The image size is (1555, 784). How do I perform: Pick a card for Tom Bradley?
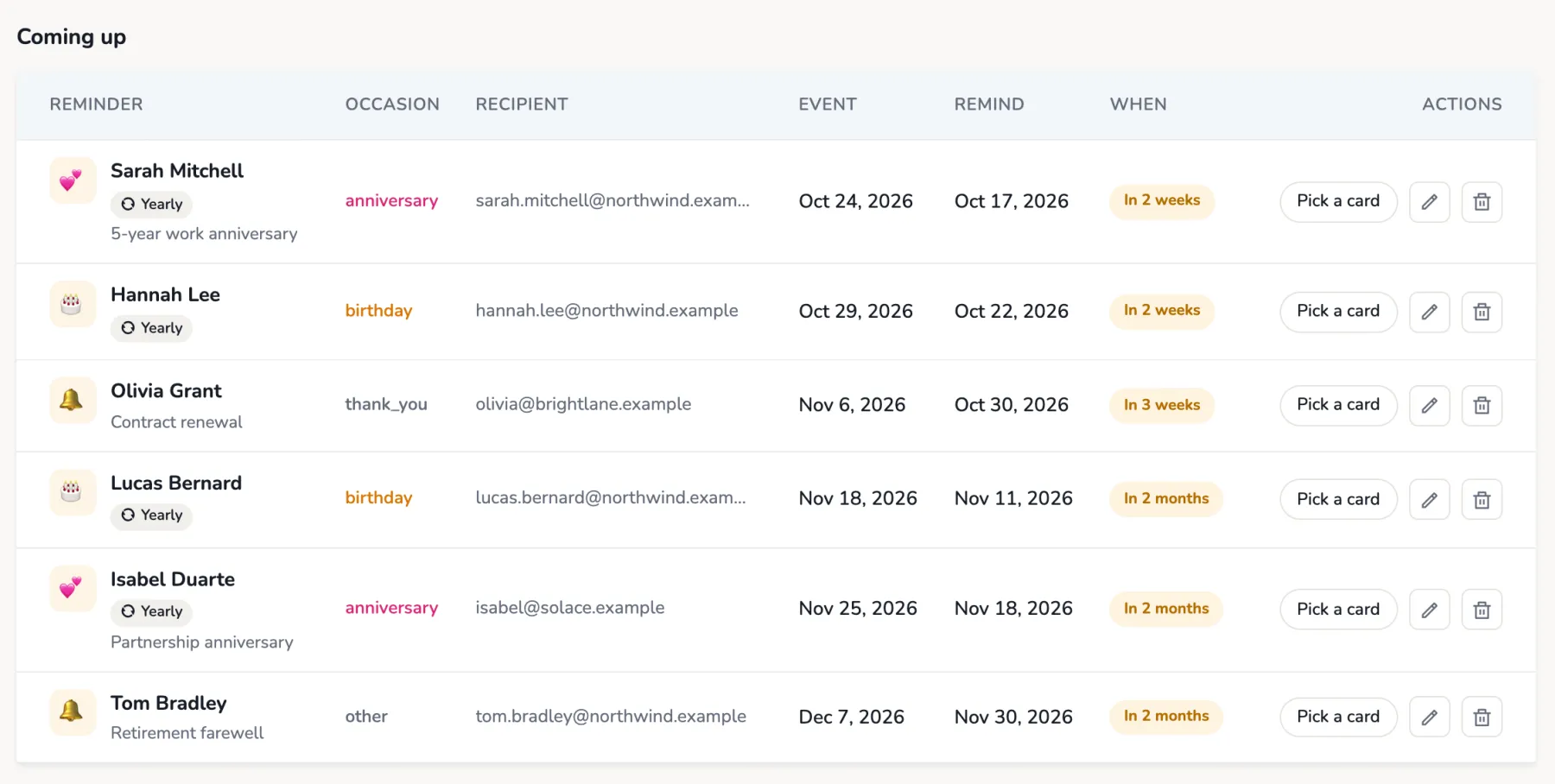point(1338,717)
